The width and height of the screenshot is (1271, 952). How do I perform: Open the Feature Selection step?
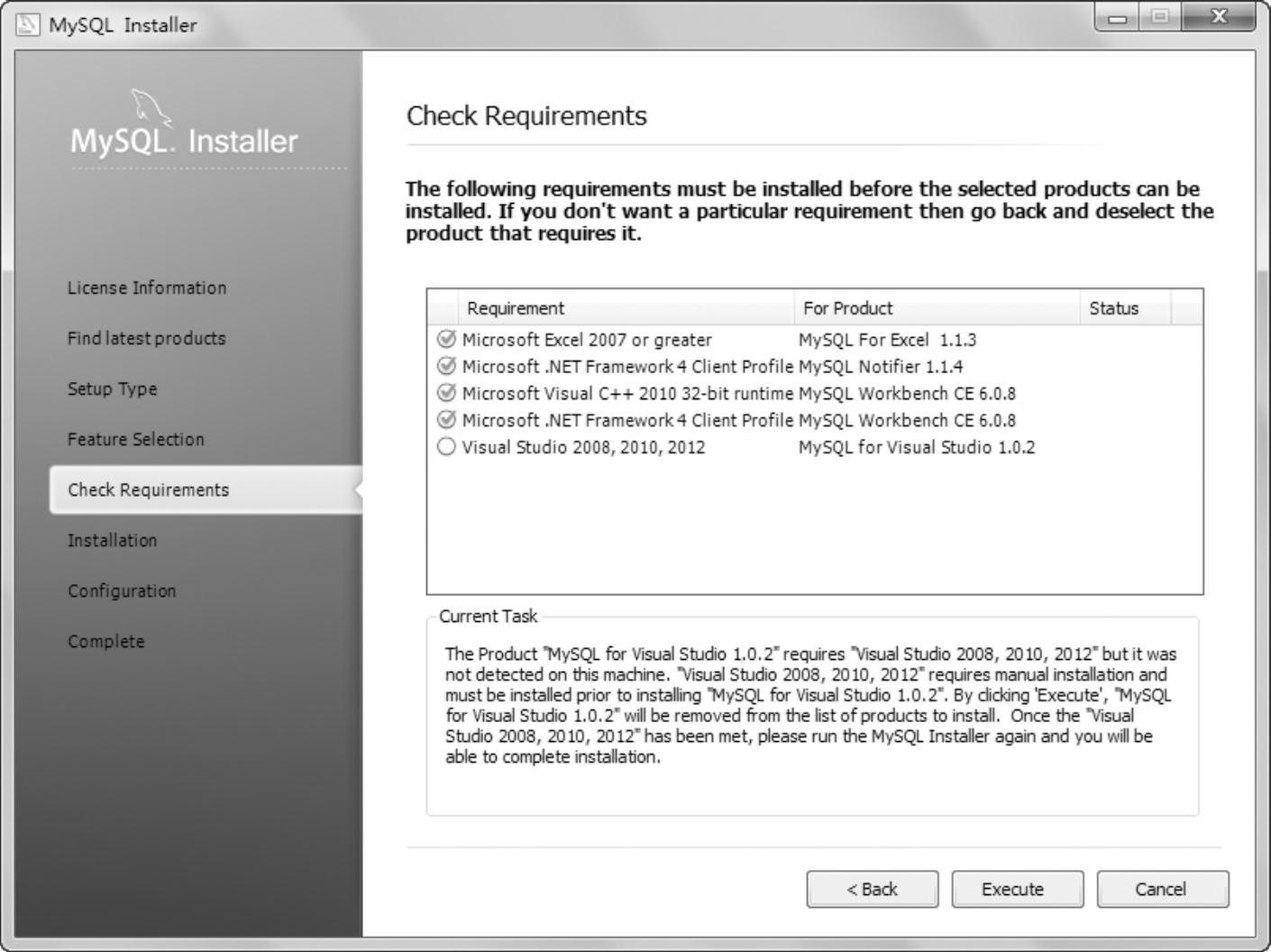click(x=135, y=439)
